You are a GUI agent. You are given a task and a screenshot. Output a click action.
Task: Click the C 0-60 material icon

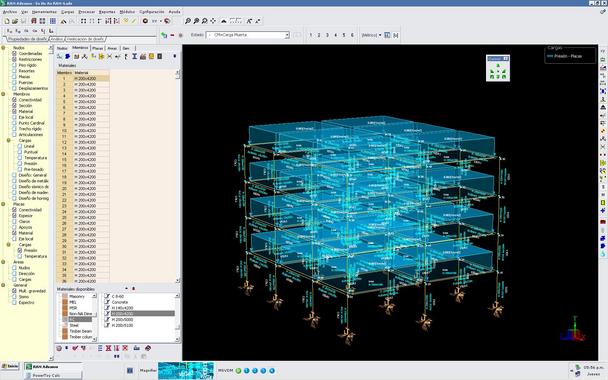tap(107, 296)
